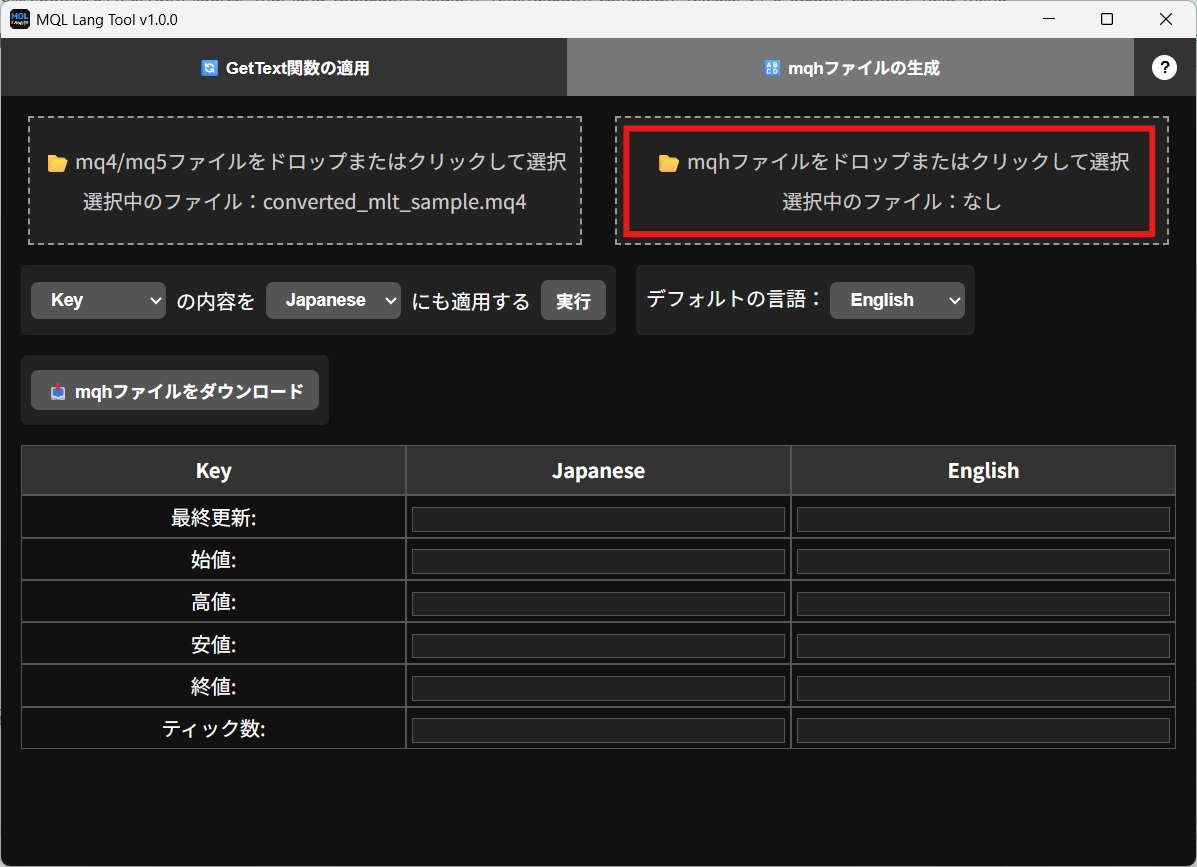The height and width of the screenshot is (867, 1197).
Task: Focus the Japanese field for 終値:
Action: pos(598,688)
